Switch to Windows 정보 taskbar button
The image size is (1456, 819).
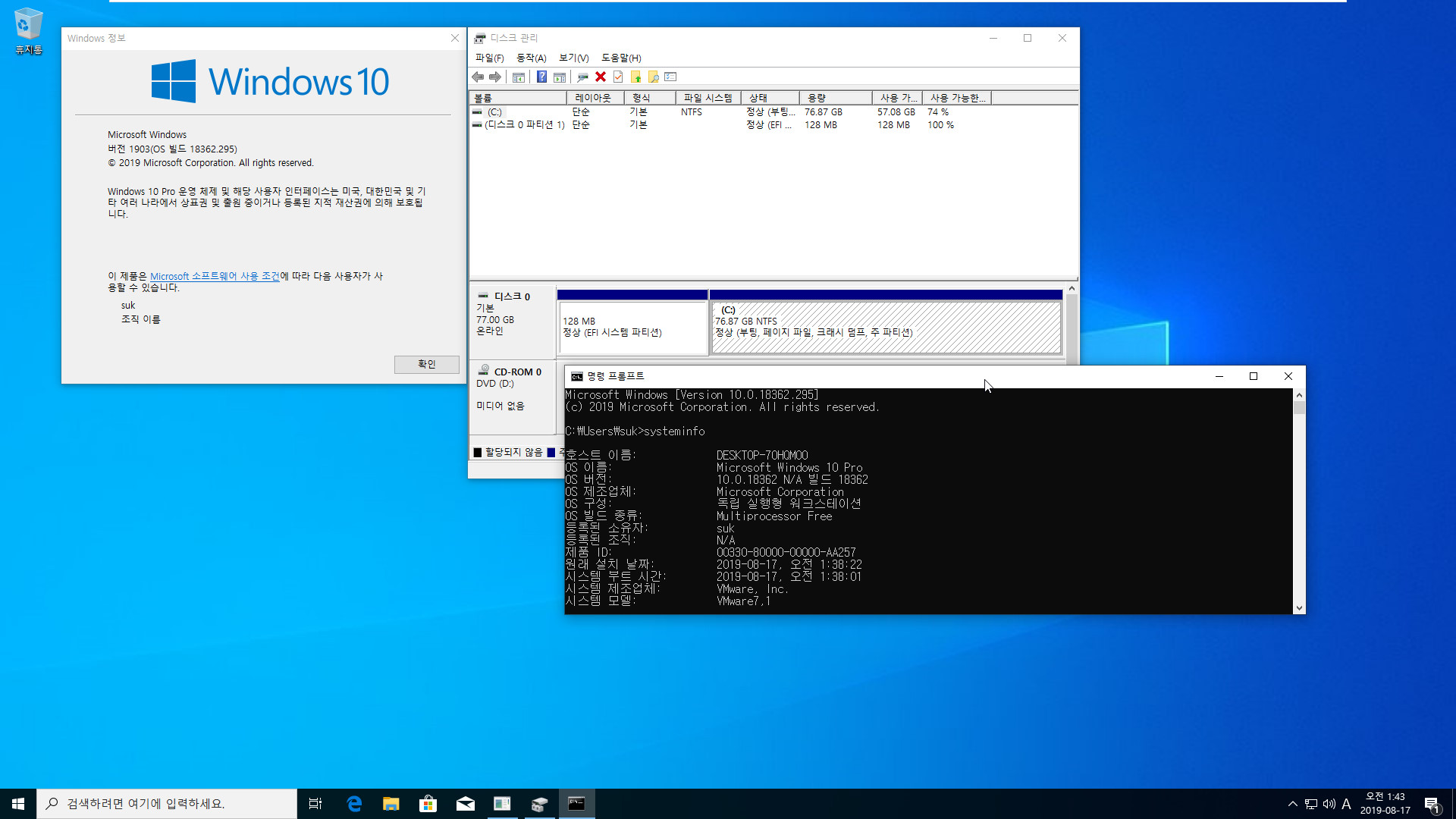[x=502, y=804]
